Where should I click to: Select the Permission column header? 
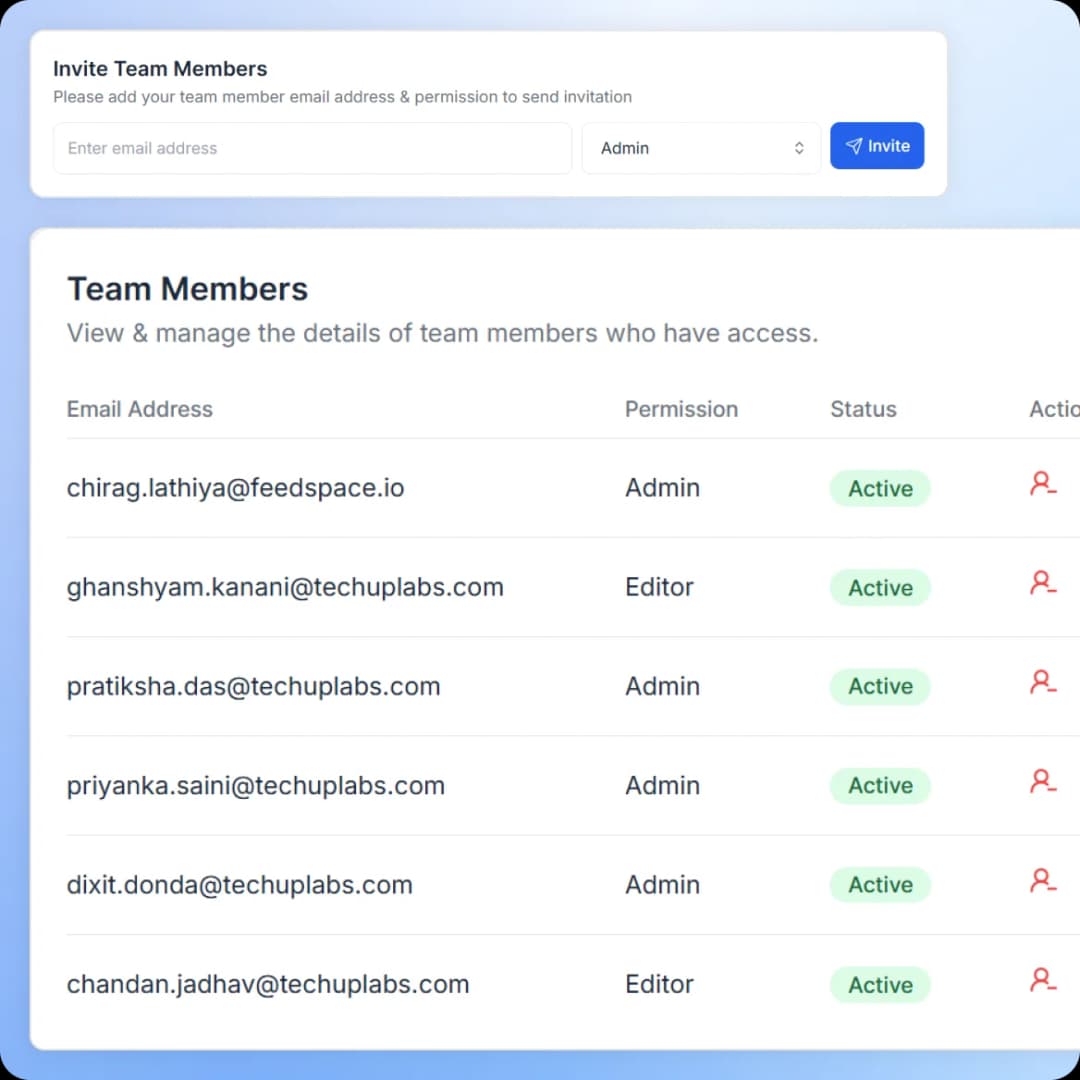pyautogui.click(x=681, y=409)
